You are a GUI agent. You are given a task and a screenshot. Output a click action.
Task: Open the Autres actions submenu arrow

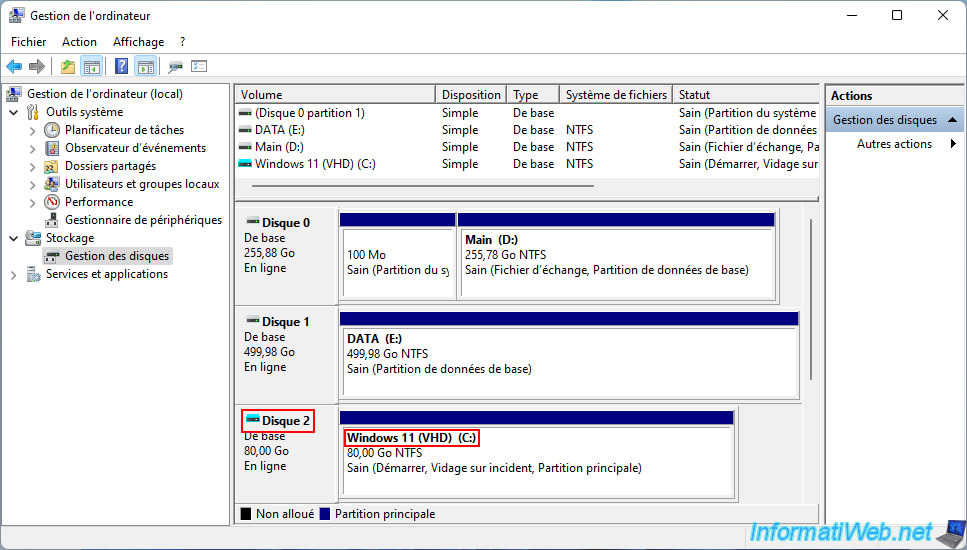click(x=953, y=144)
